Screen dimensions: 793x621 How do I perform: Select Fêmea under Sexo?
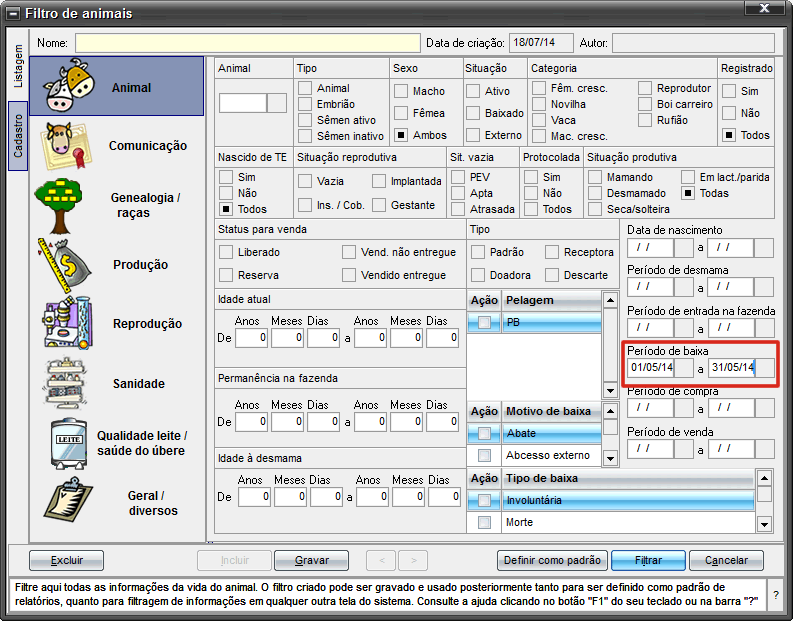[x=401, y=113]
